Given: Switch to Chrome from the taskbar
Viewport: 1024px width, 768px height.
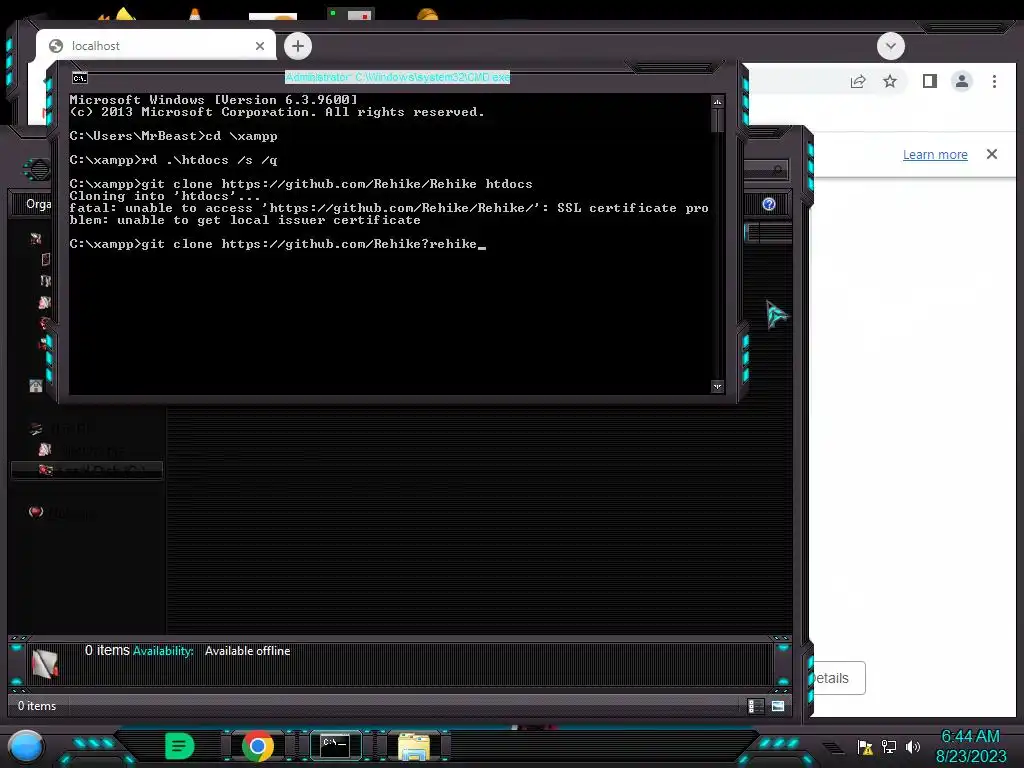Looking at the screenshot, I should (x=258, y=746).
